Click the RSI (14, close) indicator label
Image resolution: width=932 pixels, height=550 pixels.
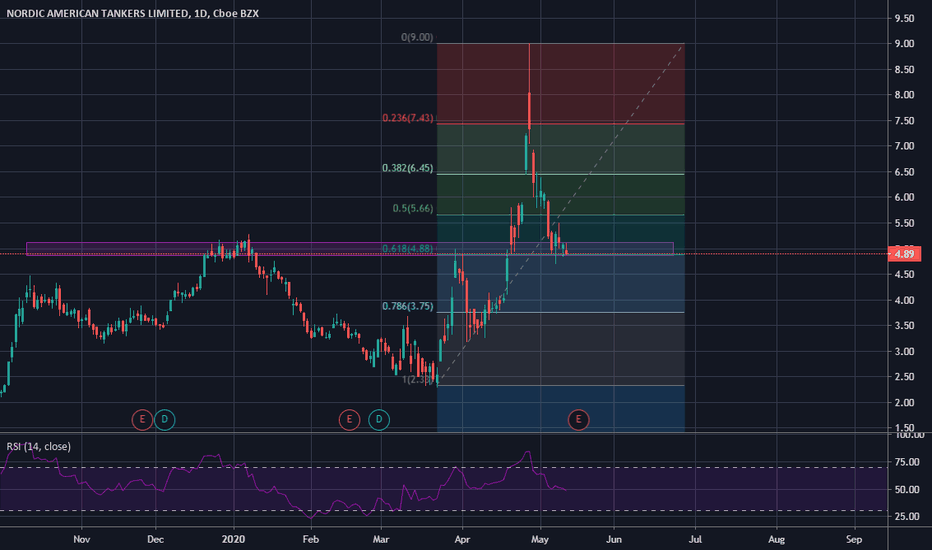point(39,446)
